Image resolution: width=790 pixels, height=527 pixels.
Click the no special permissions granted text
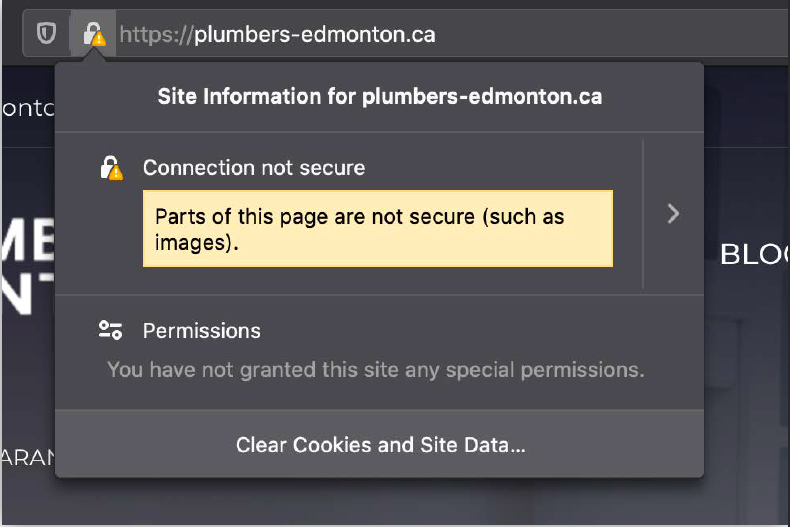click(375, 370)
